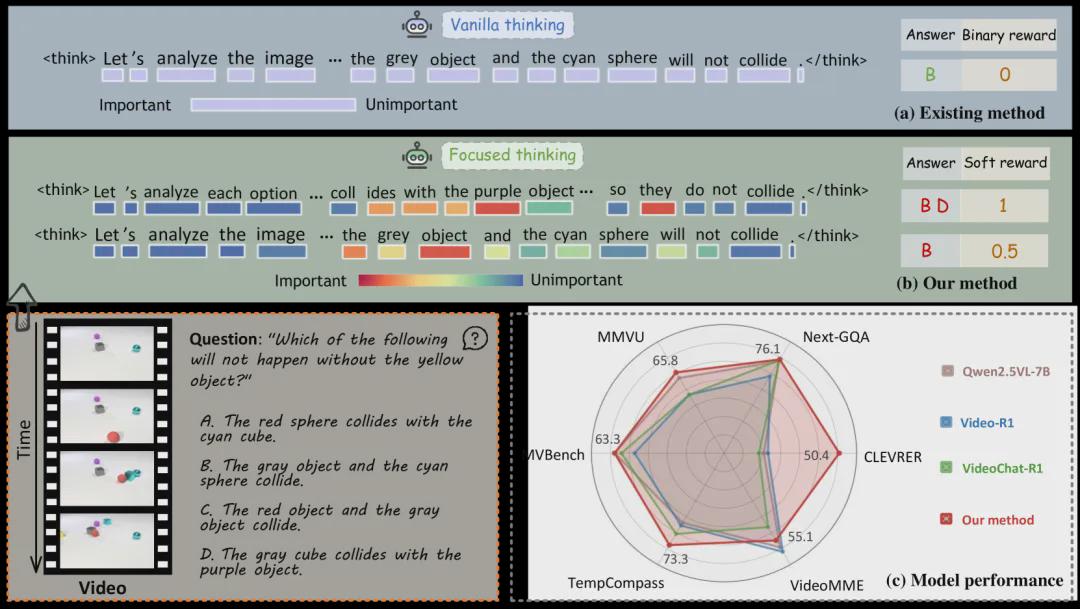
Task: Click the TempCompass axis label on the radar chart
Action: [x=615, y=583]
